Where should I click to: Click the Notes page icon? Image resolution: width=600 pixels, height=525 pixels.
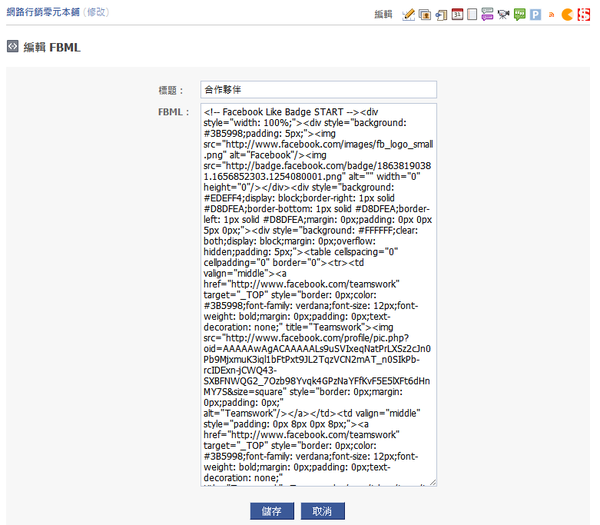click(x=472, y=15)
